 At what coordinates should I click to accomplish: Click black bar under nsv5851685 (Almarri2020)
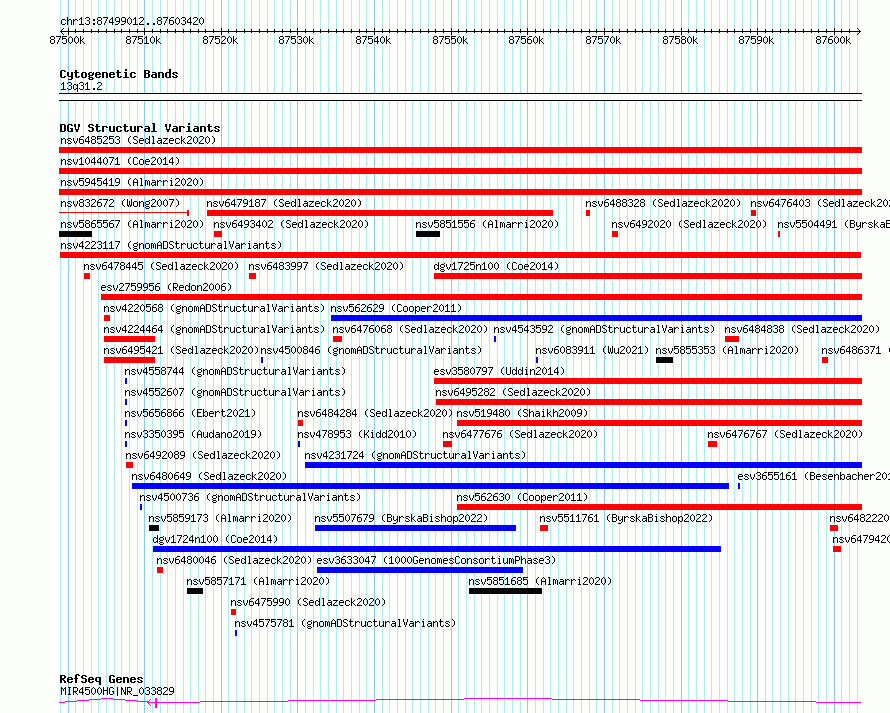click(506, 591)
